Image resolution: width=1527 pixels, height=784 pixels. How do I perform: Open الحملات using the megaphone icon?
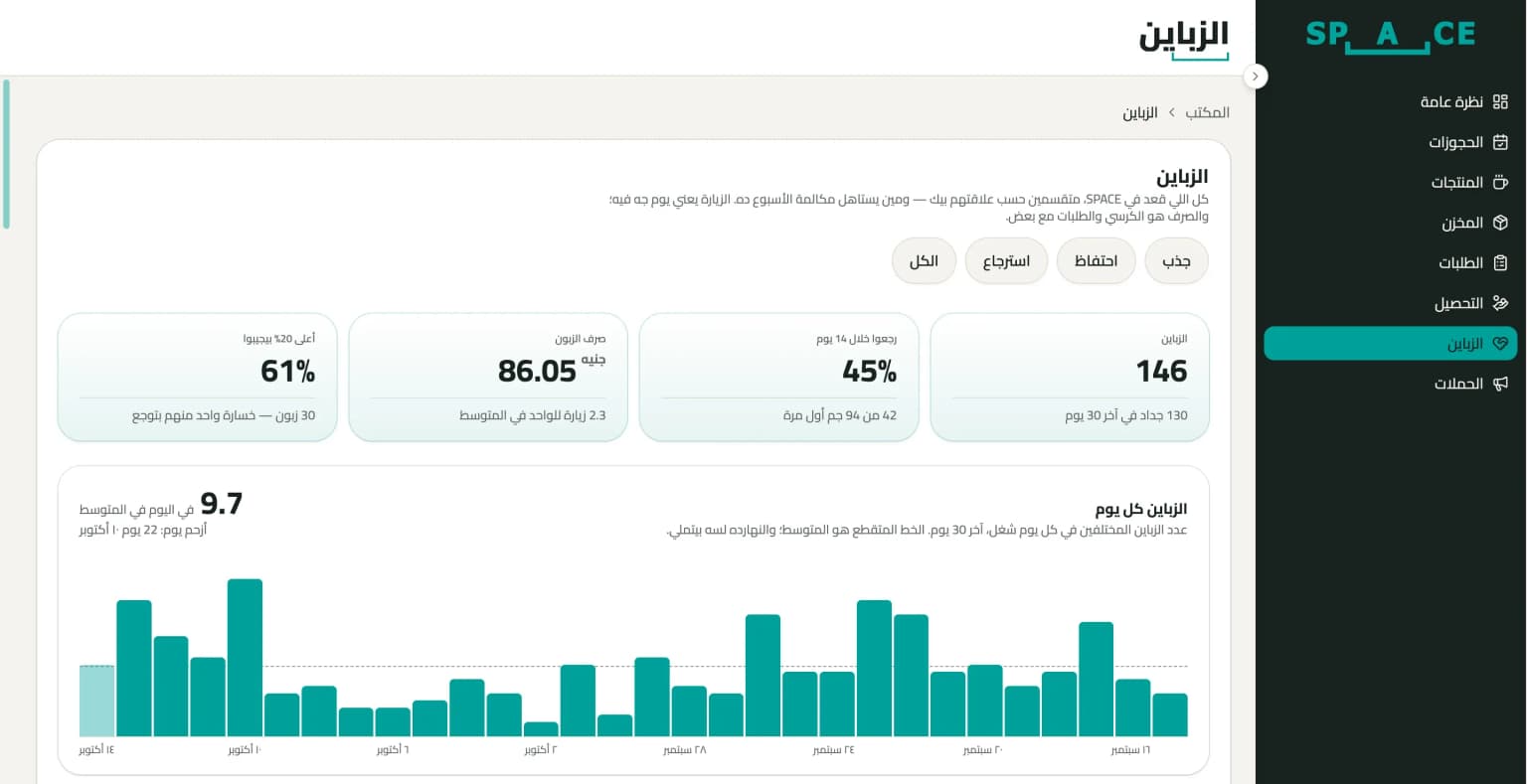tap(1500, 384)
